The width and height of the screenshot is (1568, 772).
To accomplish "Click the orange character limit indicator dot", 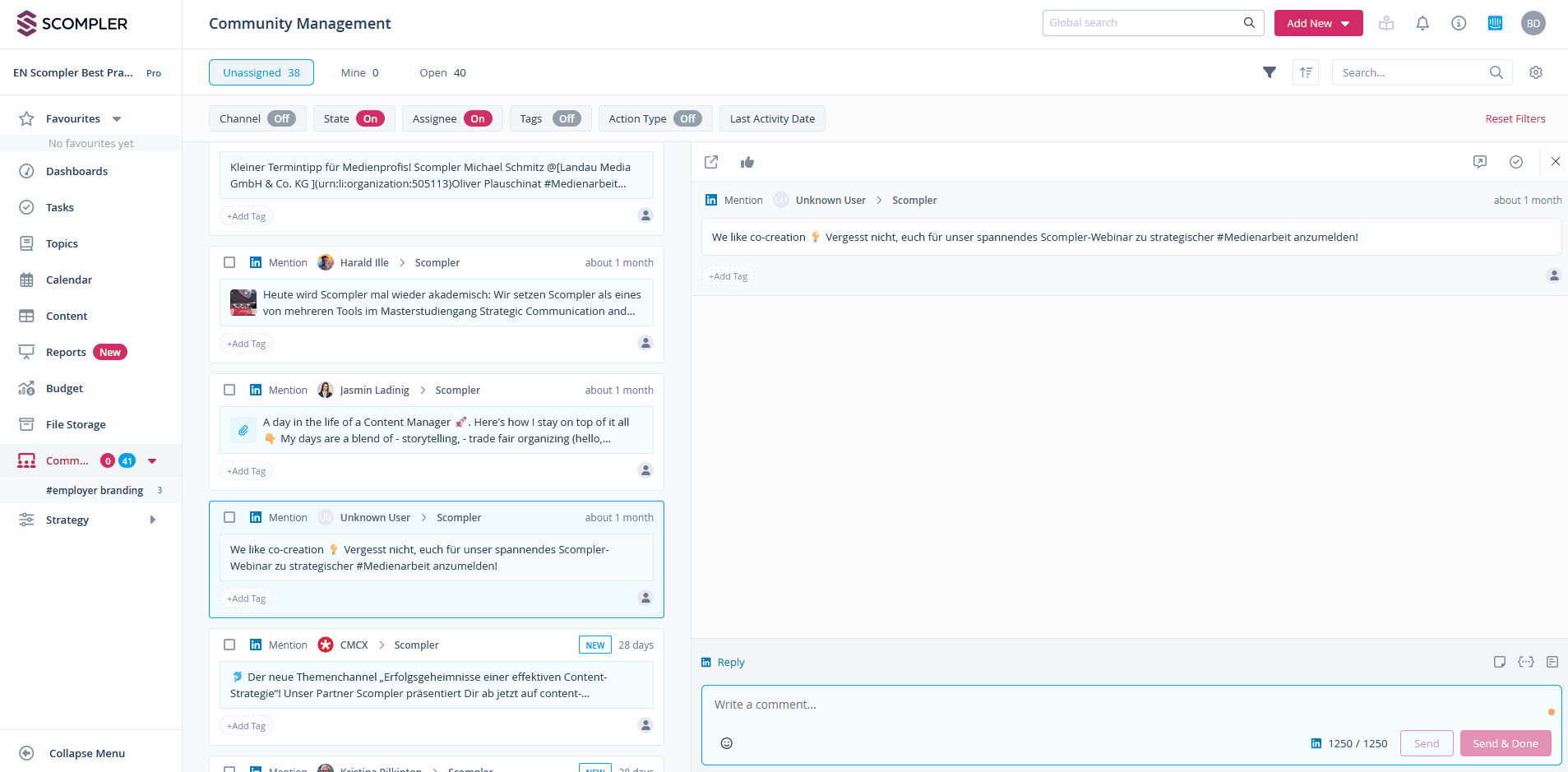I will click(x=1552, y=712).
